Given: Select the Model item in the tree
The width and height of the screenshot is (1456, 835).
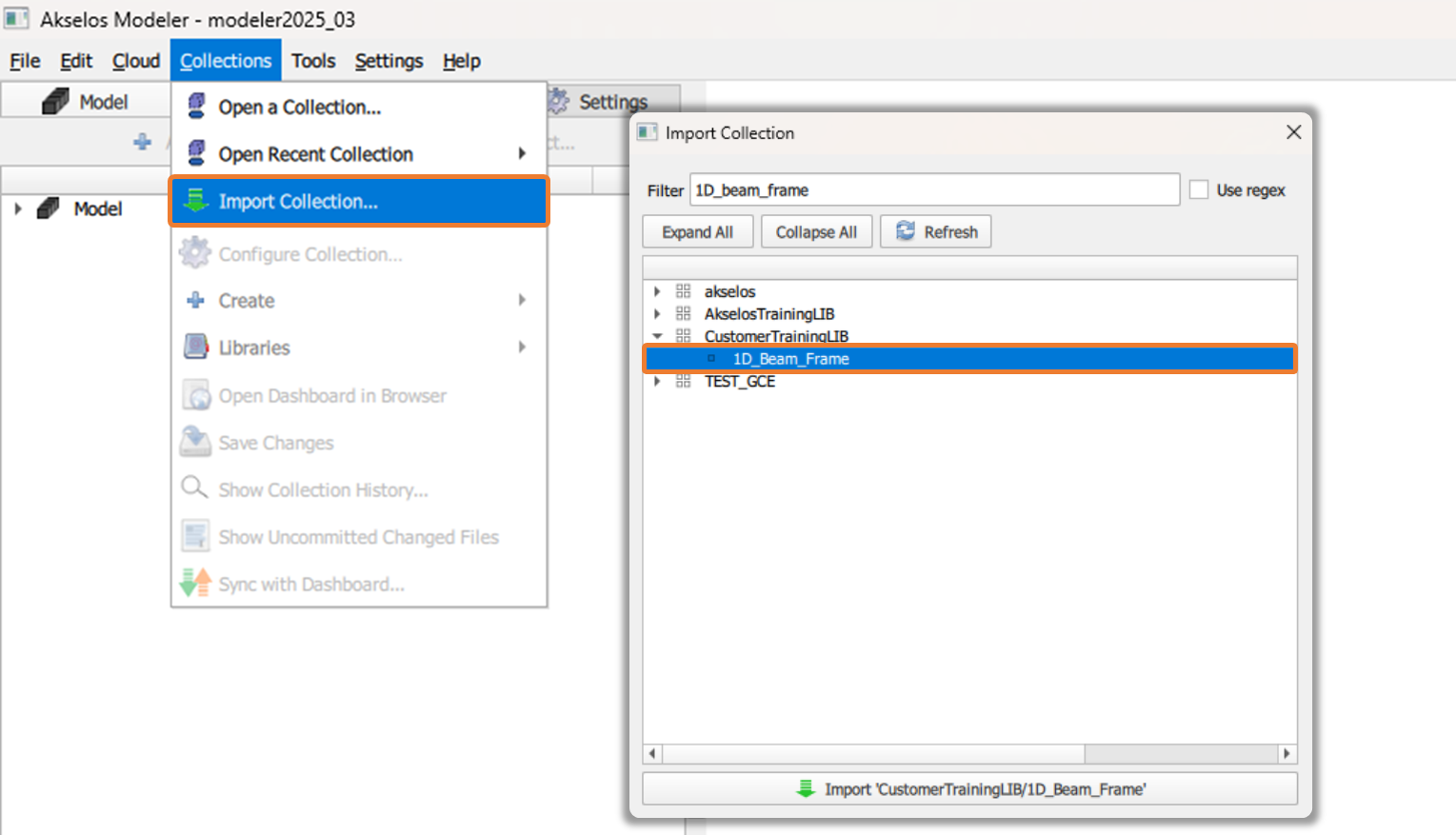Looking at the screenshot, I should [98, 209].
